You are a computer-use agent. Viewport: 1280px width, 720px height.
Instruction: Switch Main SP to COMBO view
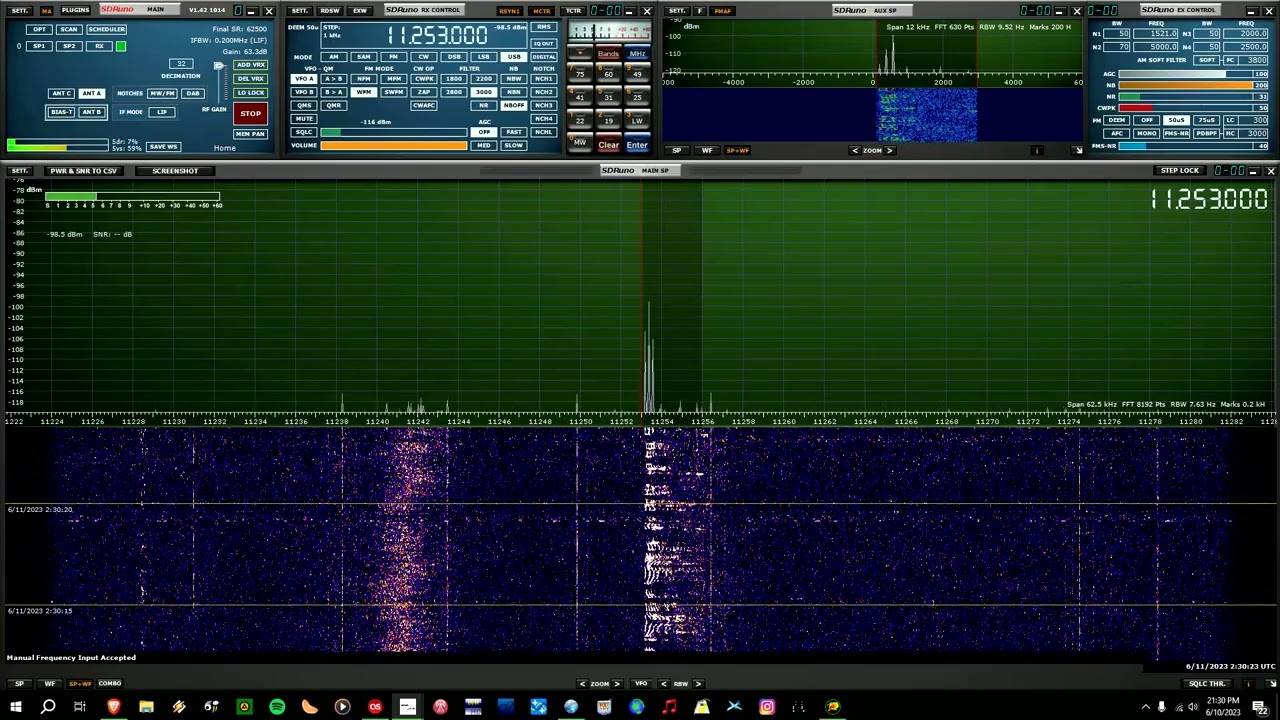pyautogui.click(x=109, y=684)
